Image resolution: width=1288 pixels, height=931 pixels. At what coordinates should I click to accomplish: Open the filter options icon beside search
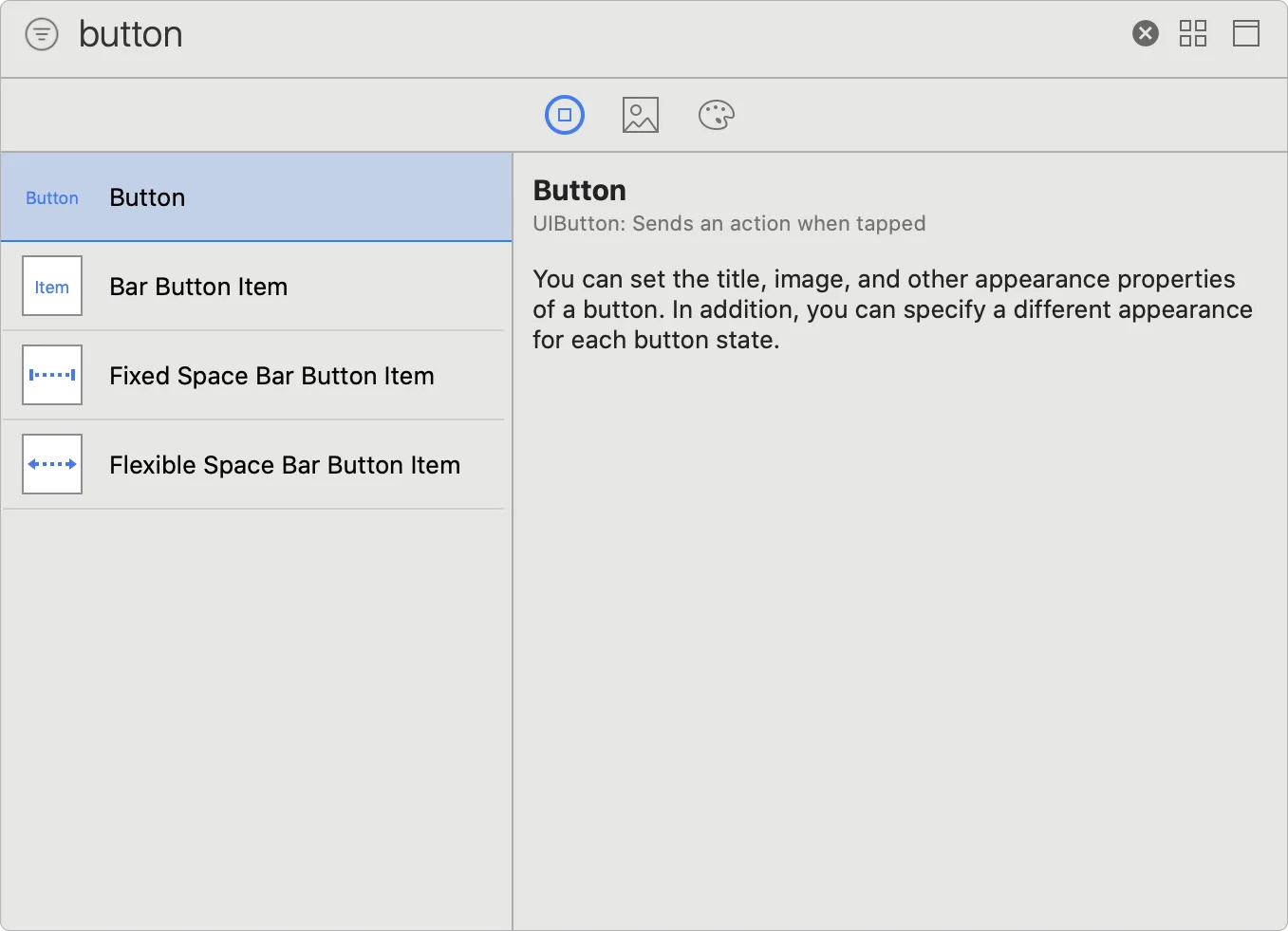coord(42,35)
